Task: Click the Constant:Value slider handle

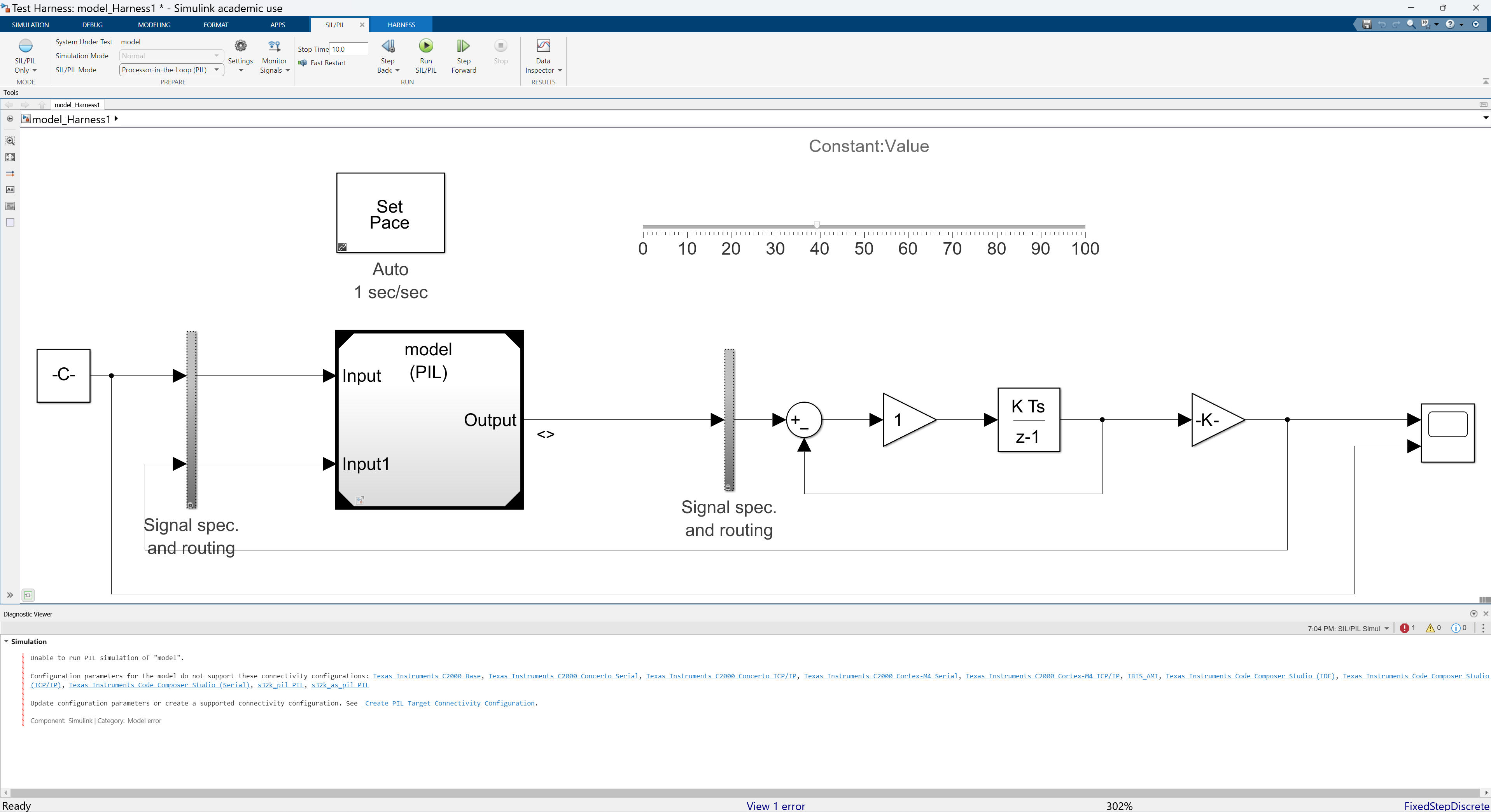Action: (817, 225)
